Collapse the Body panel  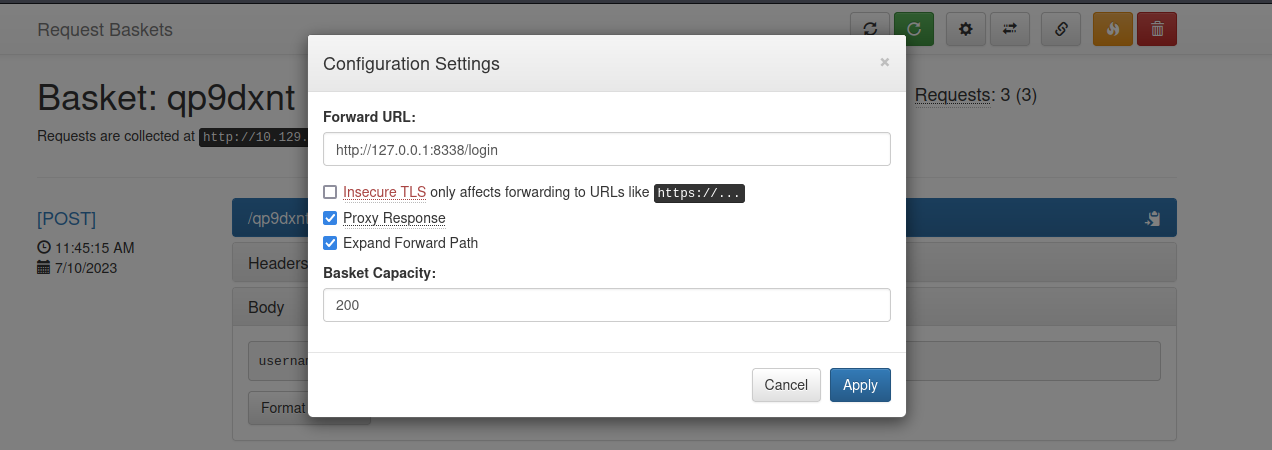pos(266,308)
